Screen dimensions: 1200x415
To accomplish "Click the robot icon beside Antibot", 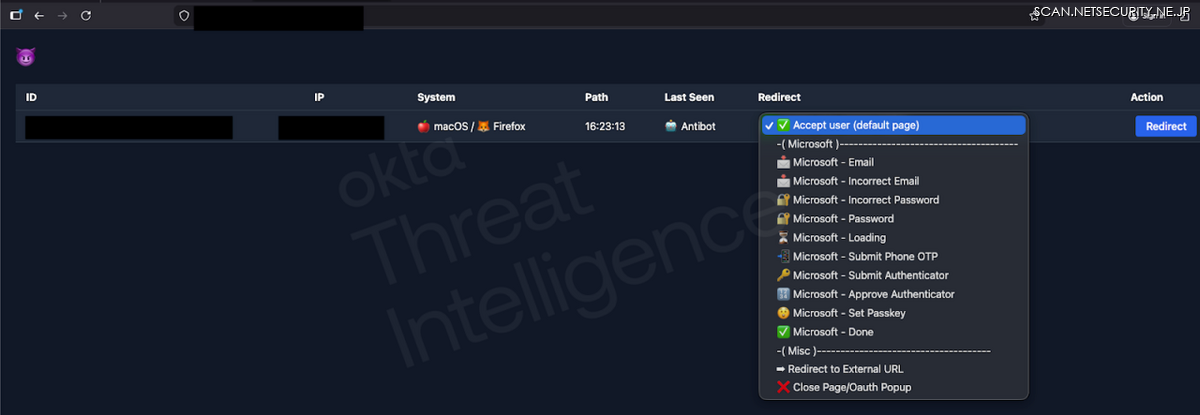I will [670, 127].
